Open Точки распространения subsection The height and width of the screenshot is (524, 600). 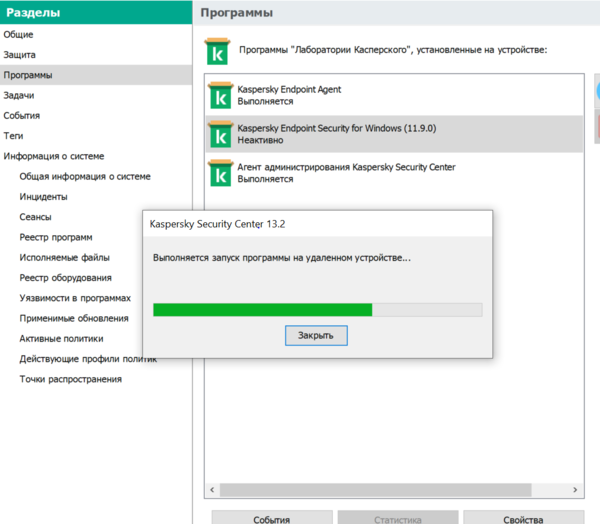(71, 379)
